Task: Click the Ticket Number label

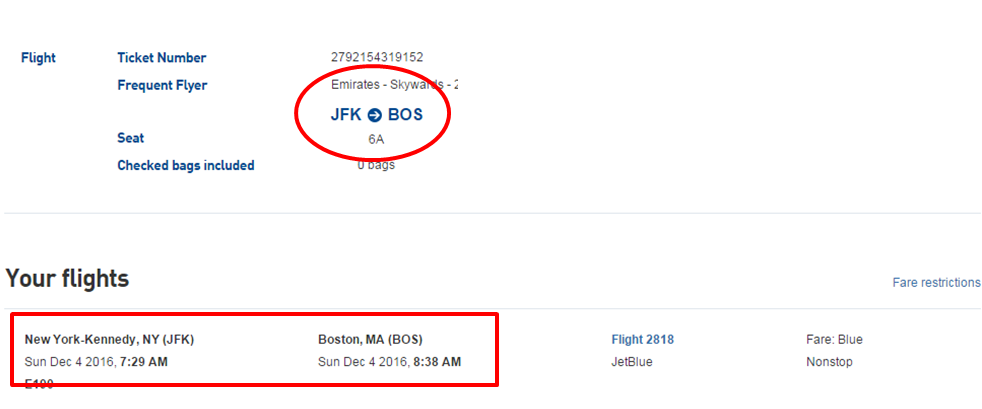Action: pos(162,58)
